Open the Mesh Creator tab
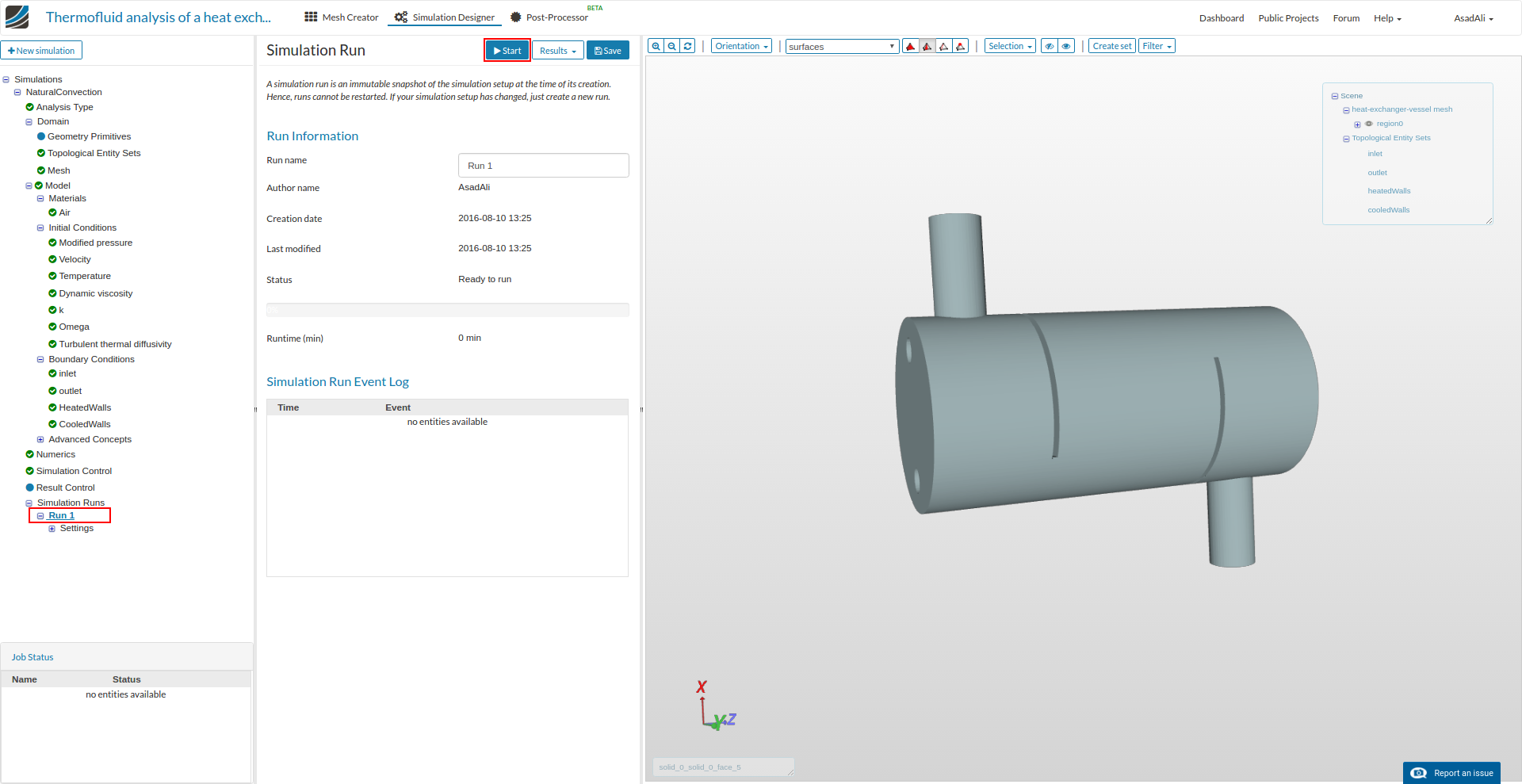This screenshot has width=1522, height=784. pyautogui.click(x=342, y=17)
